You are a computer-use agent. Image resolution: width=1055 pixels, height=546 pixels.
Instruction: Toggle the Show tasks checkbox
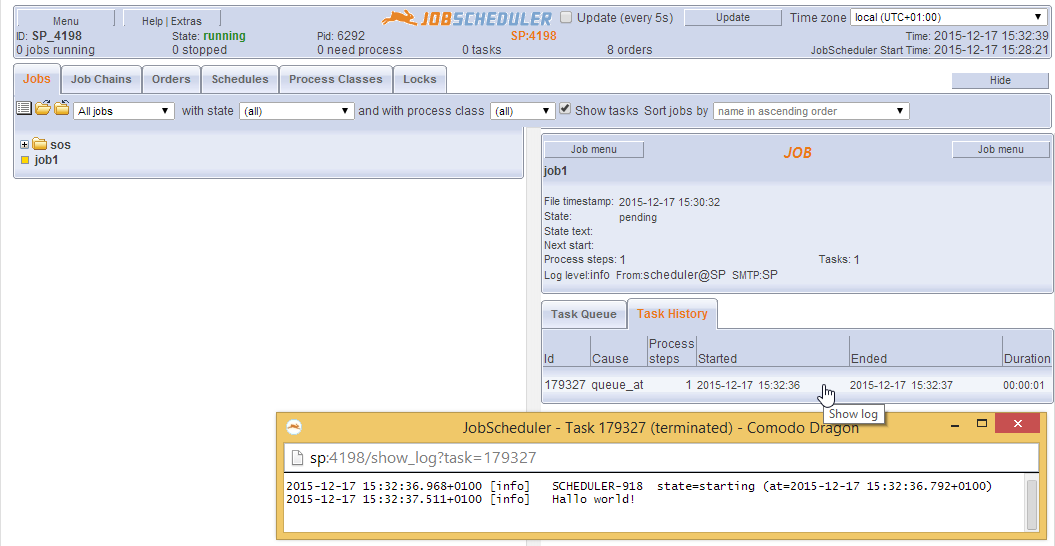click(x=566, y=109)
